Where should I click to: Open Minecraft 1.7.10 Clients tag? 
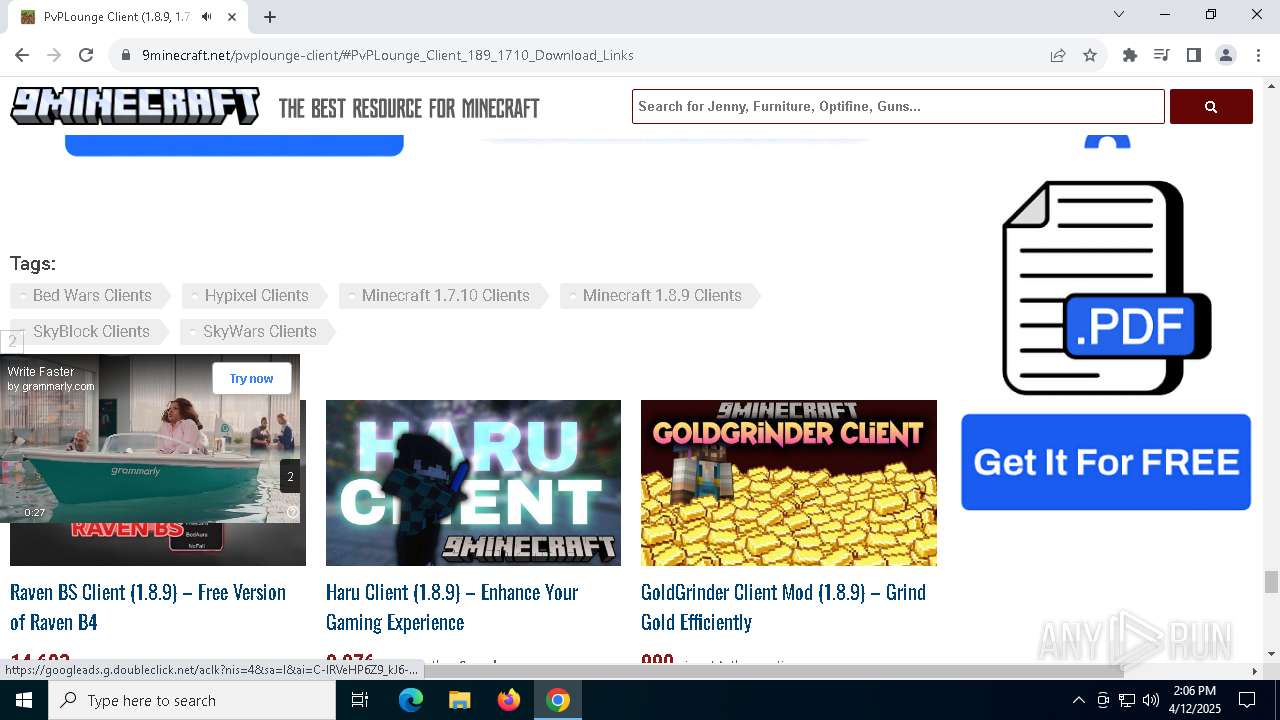point(444,295)
